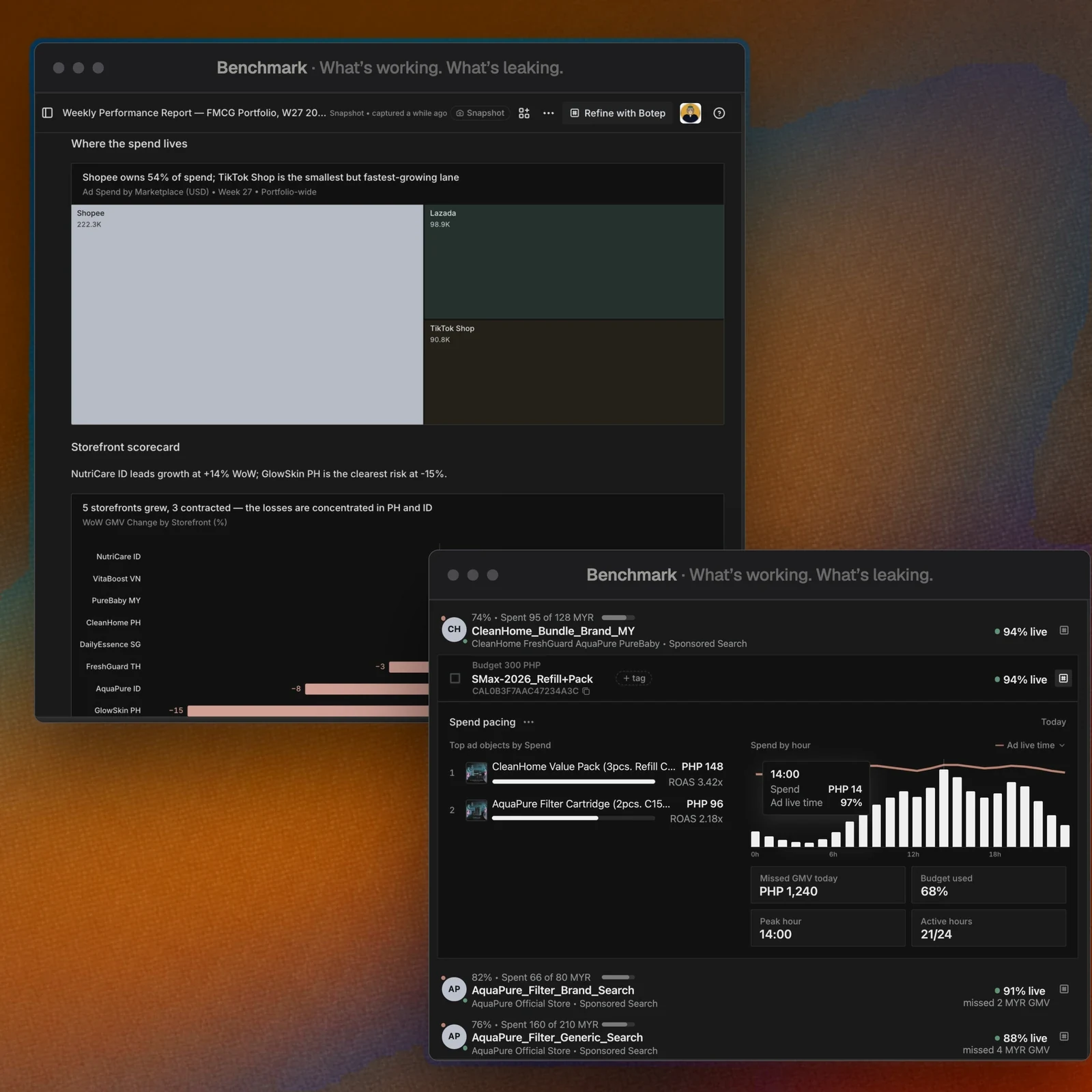Viewport: 1092px width, 1092px height.
Task: Click the 'Missed GMV today' stat card
Action: tap(828, 885)
